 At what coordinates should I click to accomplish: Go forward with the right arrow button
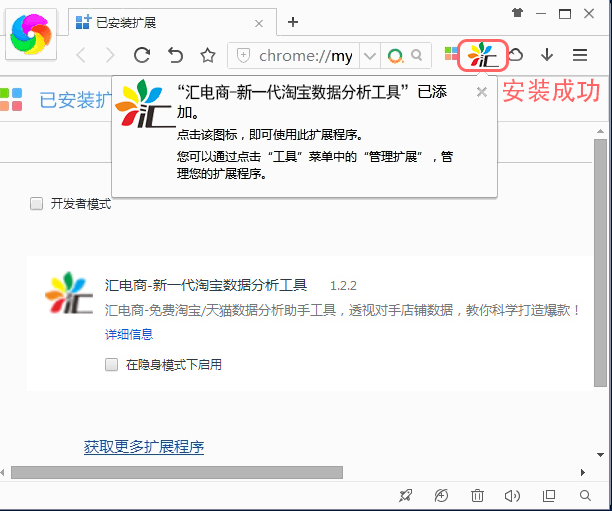click(x=110, y=55)
